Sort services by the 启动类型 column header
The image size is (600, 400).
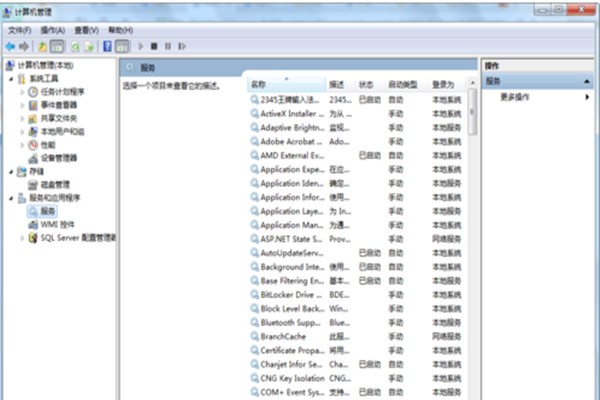point(403,85)
